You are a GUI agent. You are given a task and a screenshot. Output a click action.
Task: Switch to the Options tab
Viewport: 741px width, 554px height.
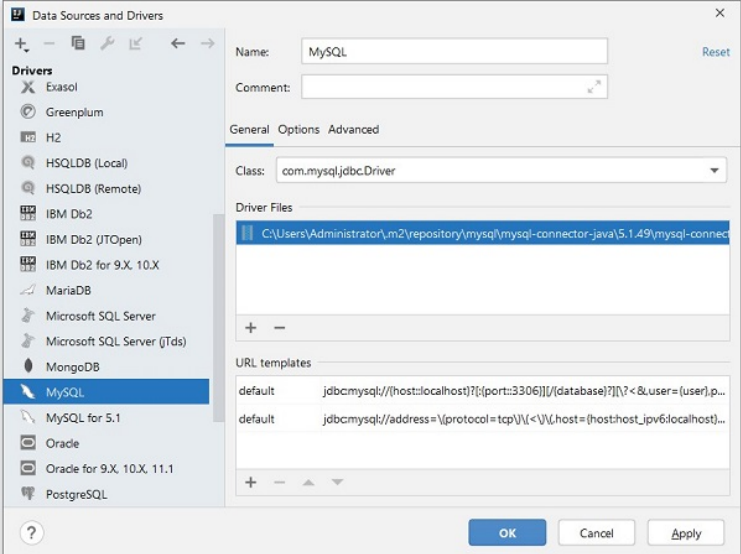click(299, 130)
